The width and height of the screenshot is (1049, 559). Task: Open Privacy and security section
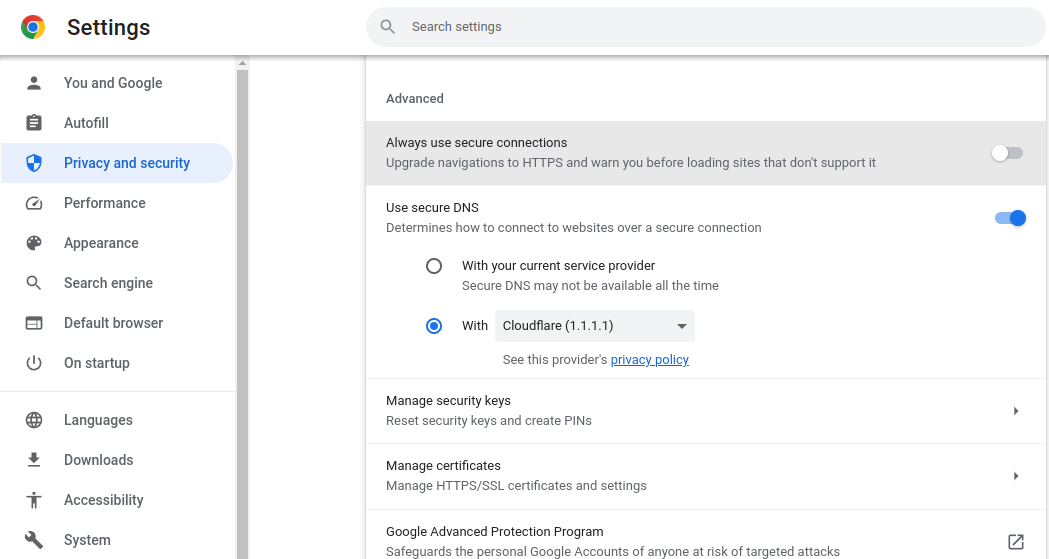point(126,163)
